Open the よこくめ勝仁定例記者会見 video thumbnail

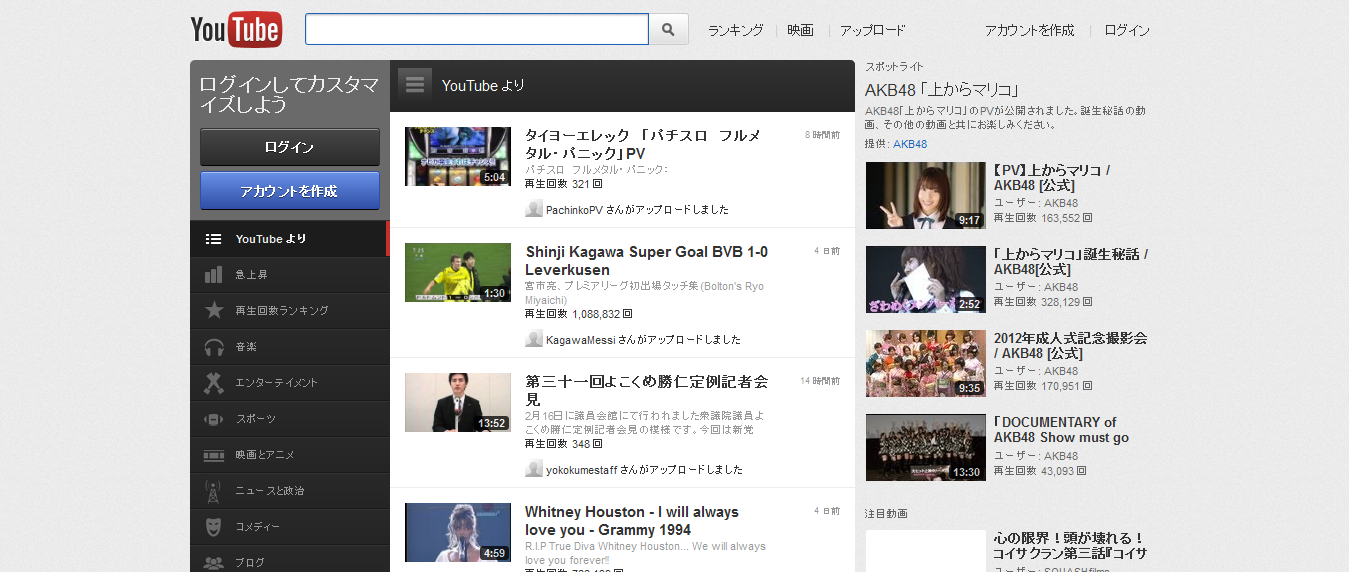[x=458, y=402]
